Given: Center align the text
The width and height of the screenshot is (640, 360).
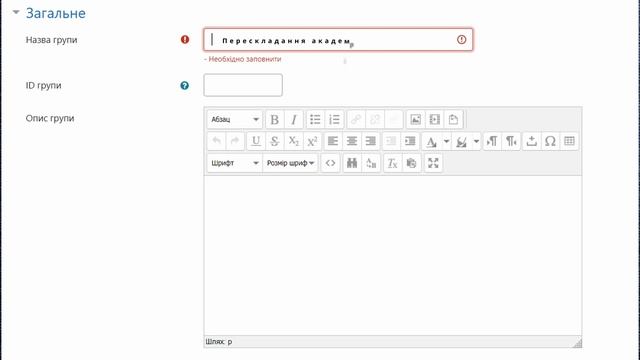Looking at the screenshot, I should click(x=352, y=141).
